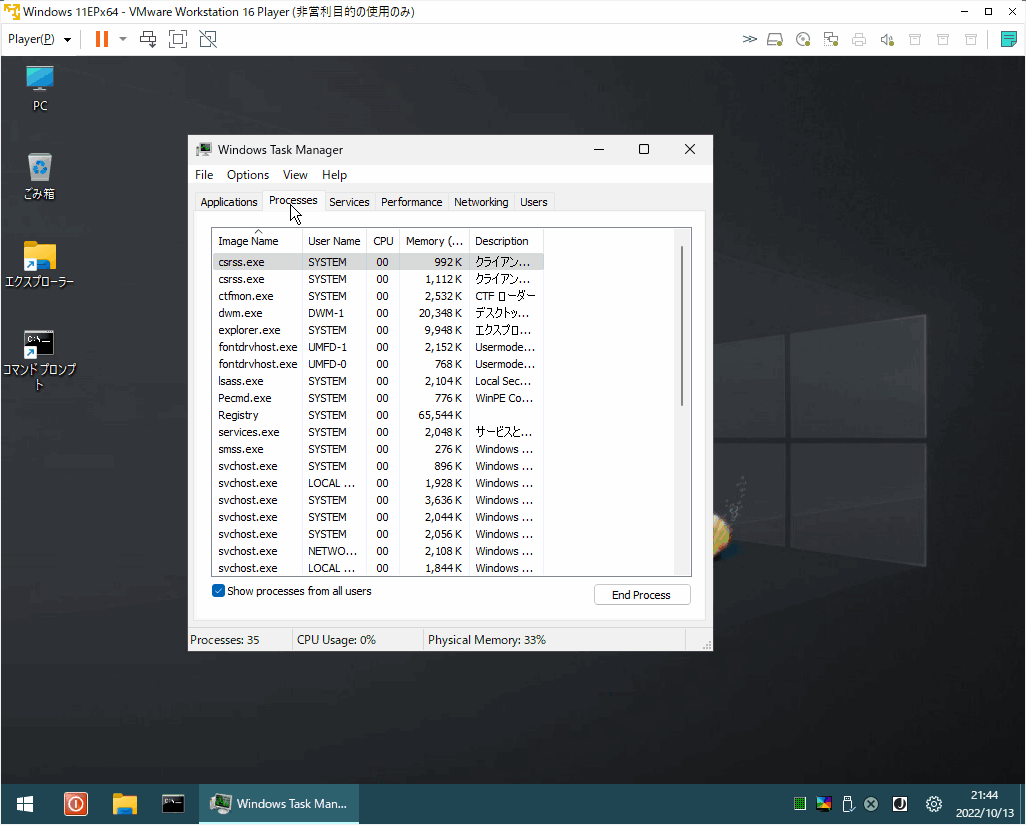Click the CD/DVD drive icon on VMware toolbar
The height and width of the screenshot is (825, 1026).
(803, 39)
